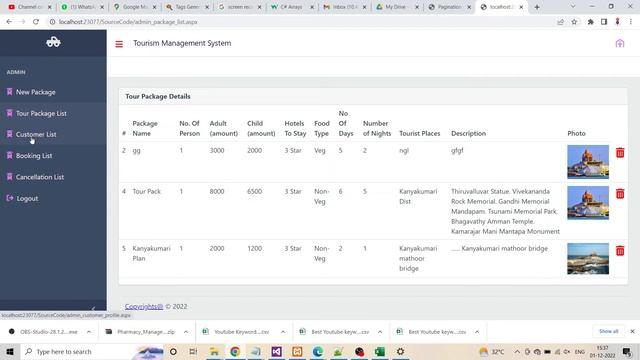640x360 pixels.
Task: Delete the 'Tour Pack' package row
Action: coord(620,193)
